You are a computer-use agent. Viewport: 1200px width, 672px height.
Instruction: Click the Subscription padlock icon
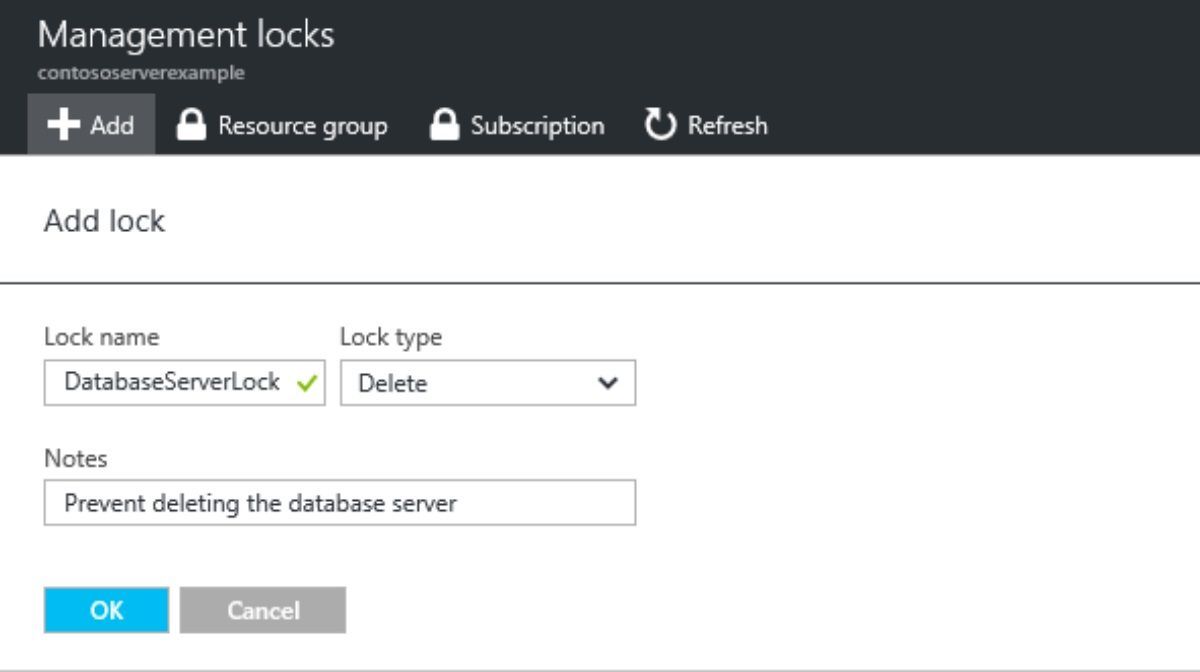tap(443, 125)
